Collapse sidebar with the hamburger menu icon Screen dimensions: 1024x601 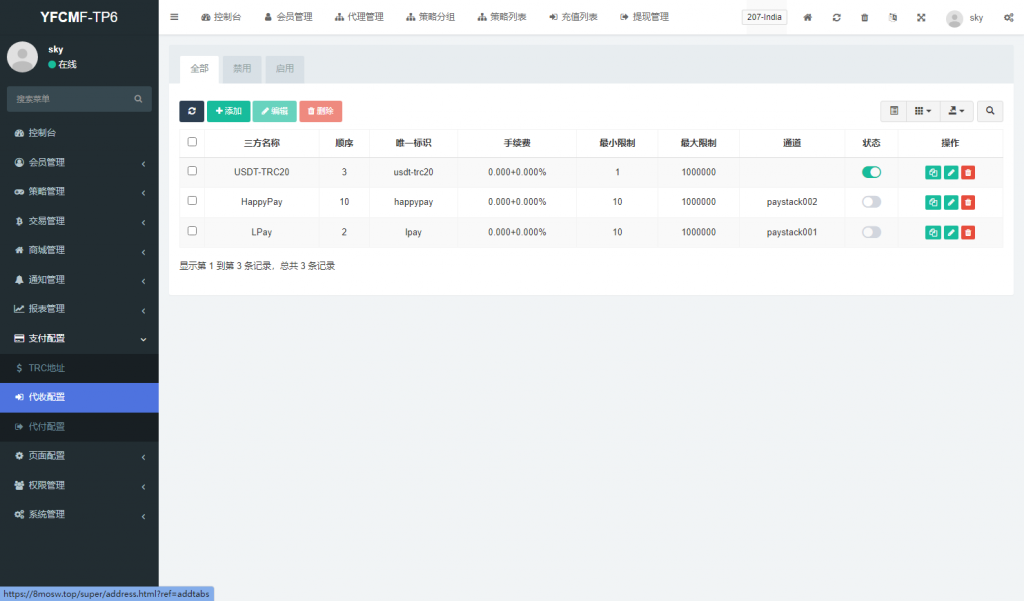pyautogui.click(x=174, y=17)
